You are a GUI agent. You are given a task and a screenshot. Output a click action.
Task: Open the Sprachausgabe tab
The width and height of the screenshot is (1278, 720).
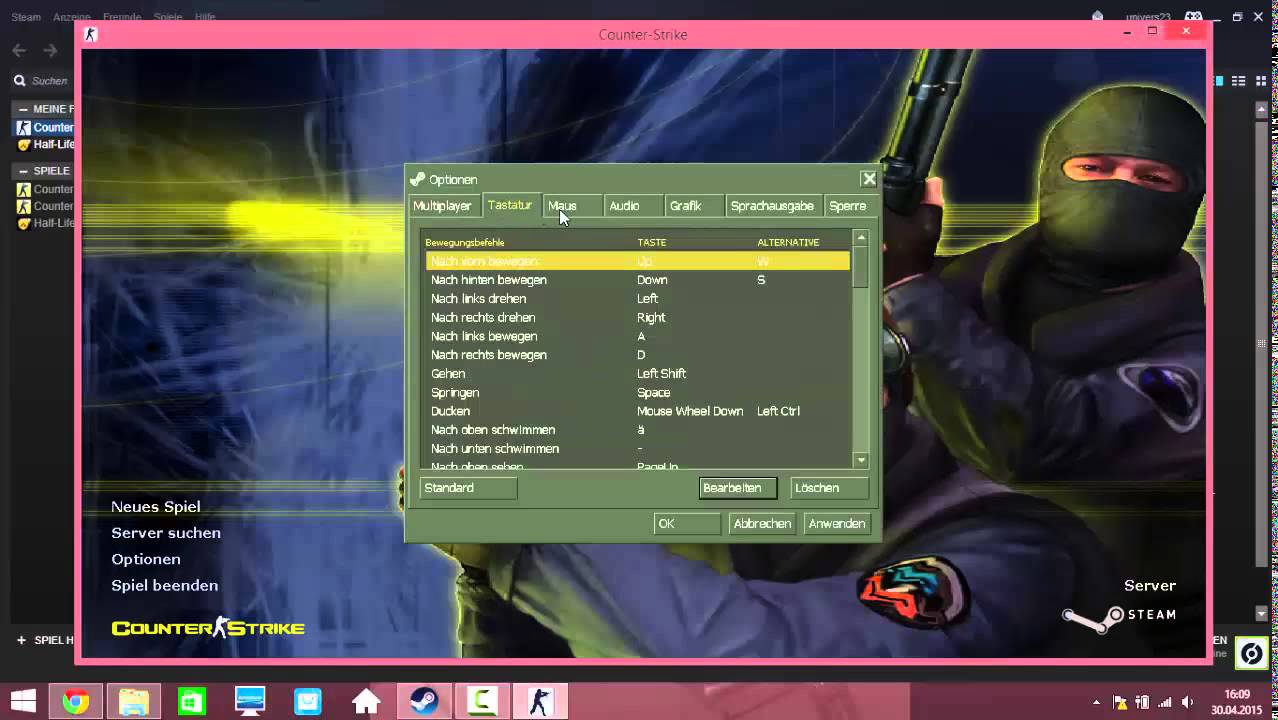[x=774, y=206]
